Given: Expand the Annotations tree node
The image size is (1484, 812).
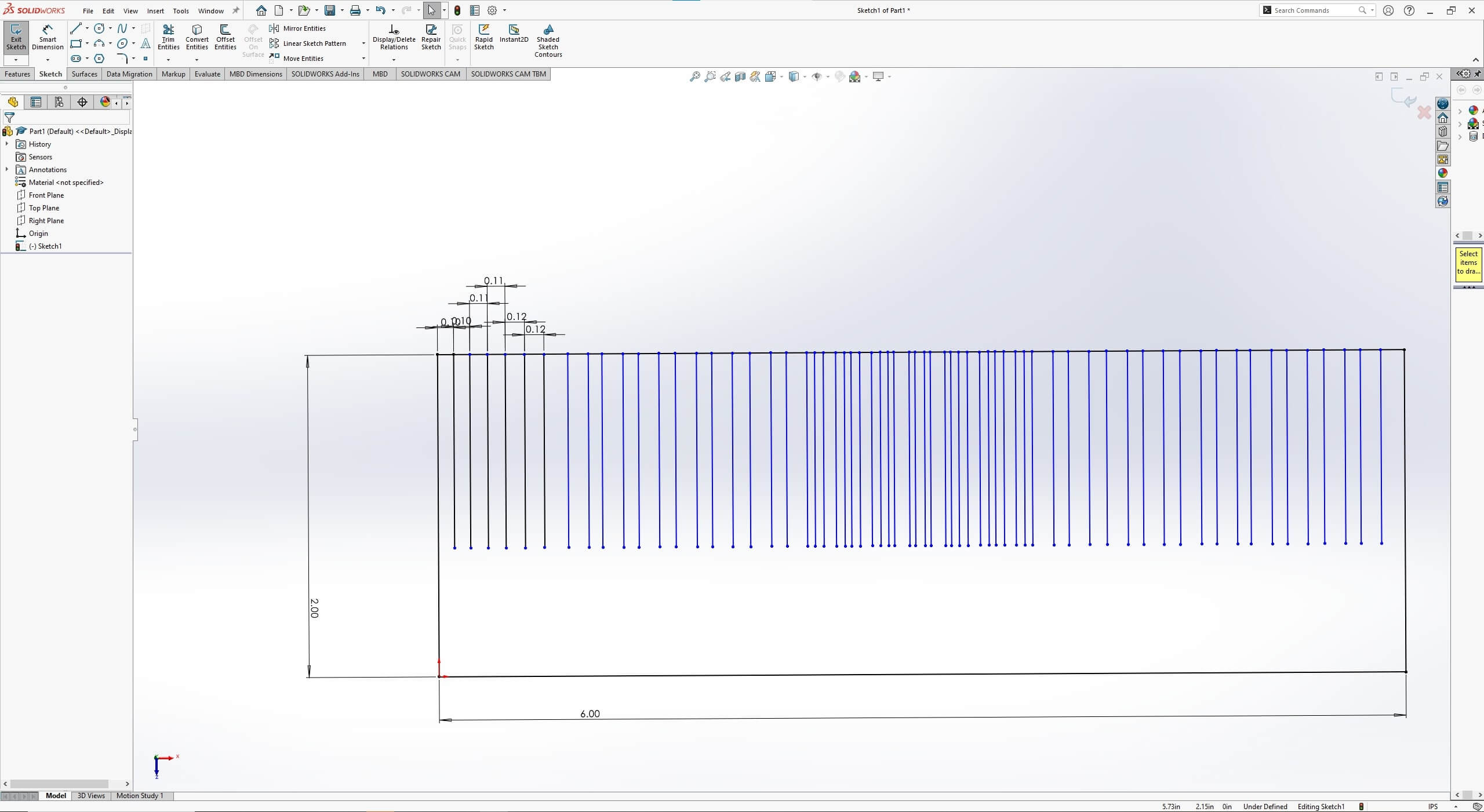Looking at the screenshot, I should click(x=7, y=169).
